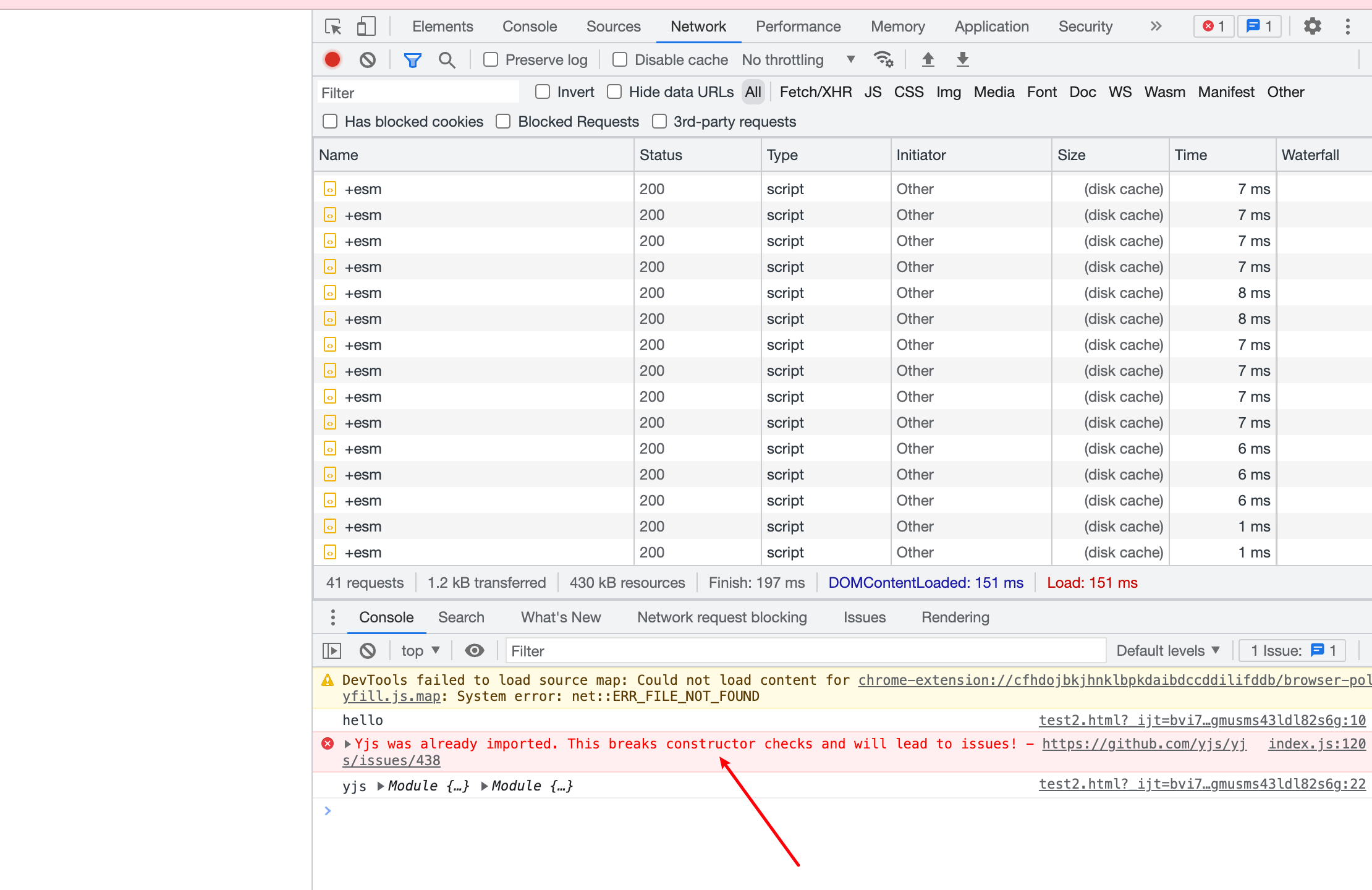Viewport: 1372px width, 890px height.
Task: Open the No throttling dropdown
Action: coord(798,60)
